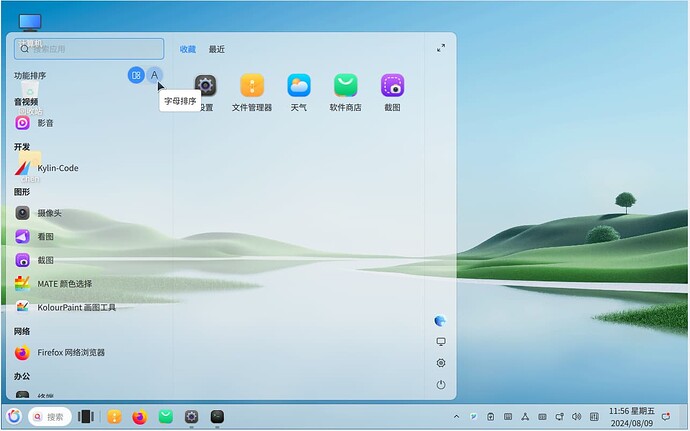Click the 网络 category header
690x431 pixels.
[x=22, y=331]
